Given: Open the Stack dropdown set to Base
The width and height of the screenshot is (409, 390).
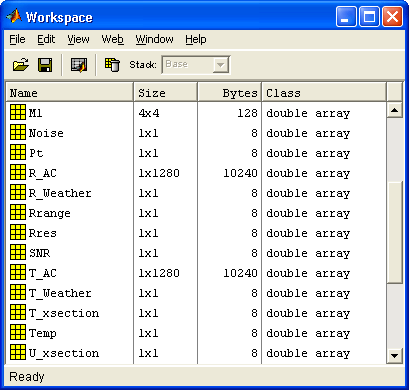Looking at the screenshot, I should click(196, 65).
